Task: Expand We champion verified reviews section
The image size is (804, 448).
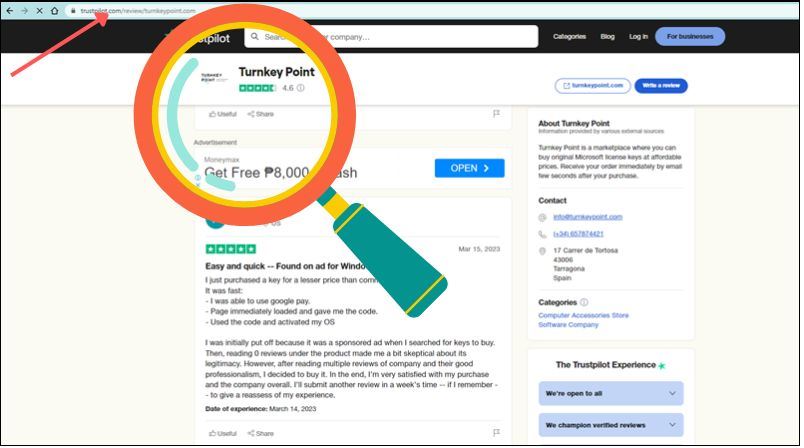Action: 611,425
